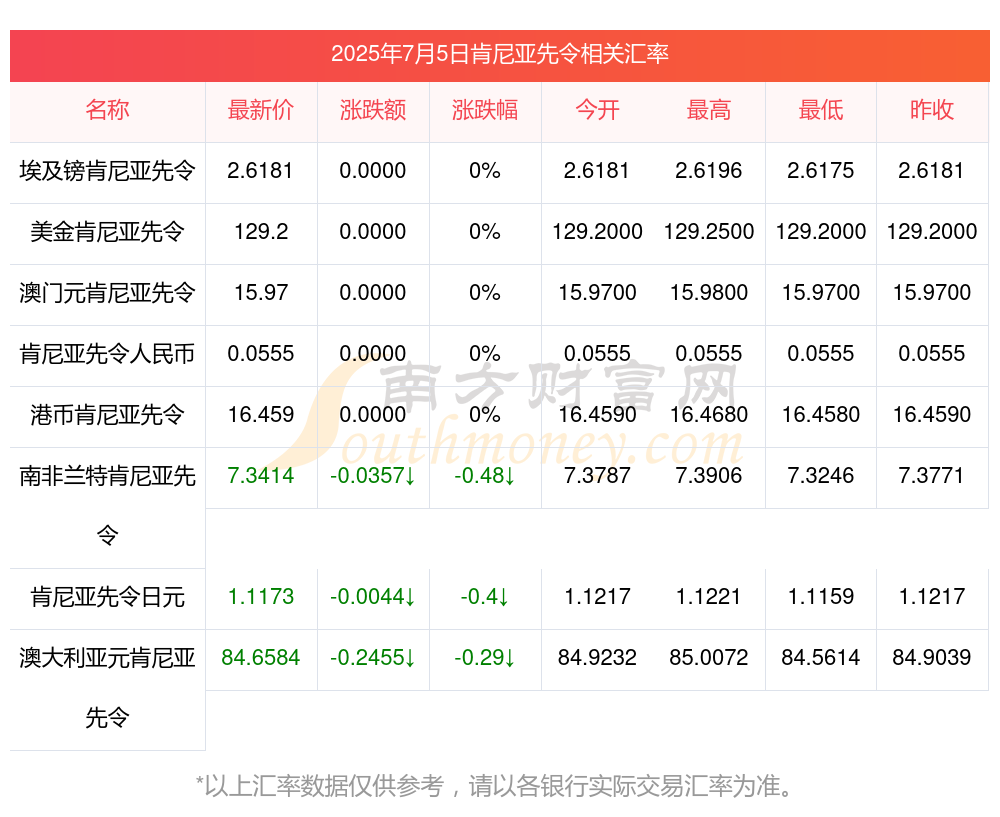Click change percent -0.4↓

485,597
